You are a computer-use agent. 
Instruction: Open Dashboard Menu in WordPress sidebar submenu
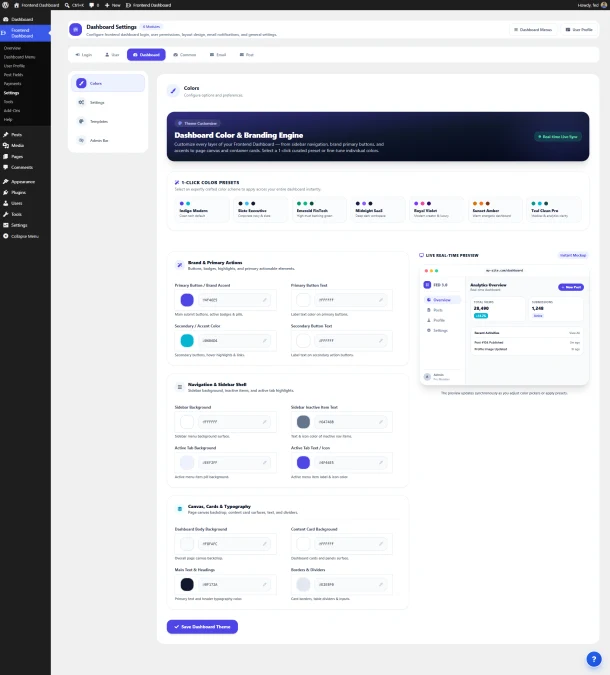19,57
